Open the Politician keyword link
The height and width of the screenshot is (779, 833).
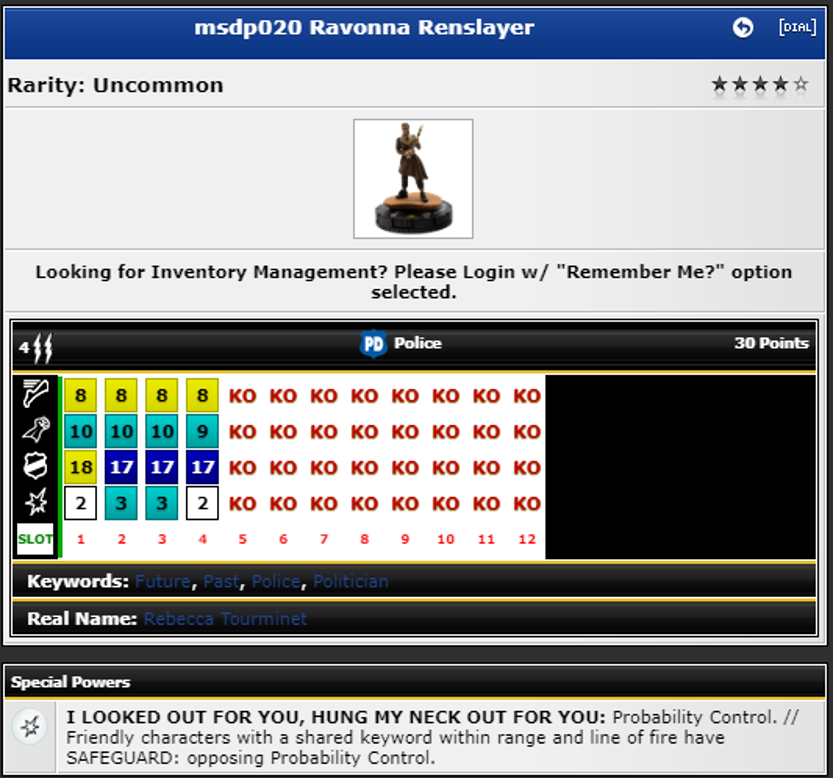coord(351,581)
